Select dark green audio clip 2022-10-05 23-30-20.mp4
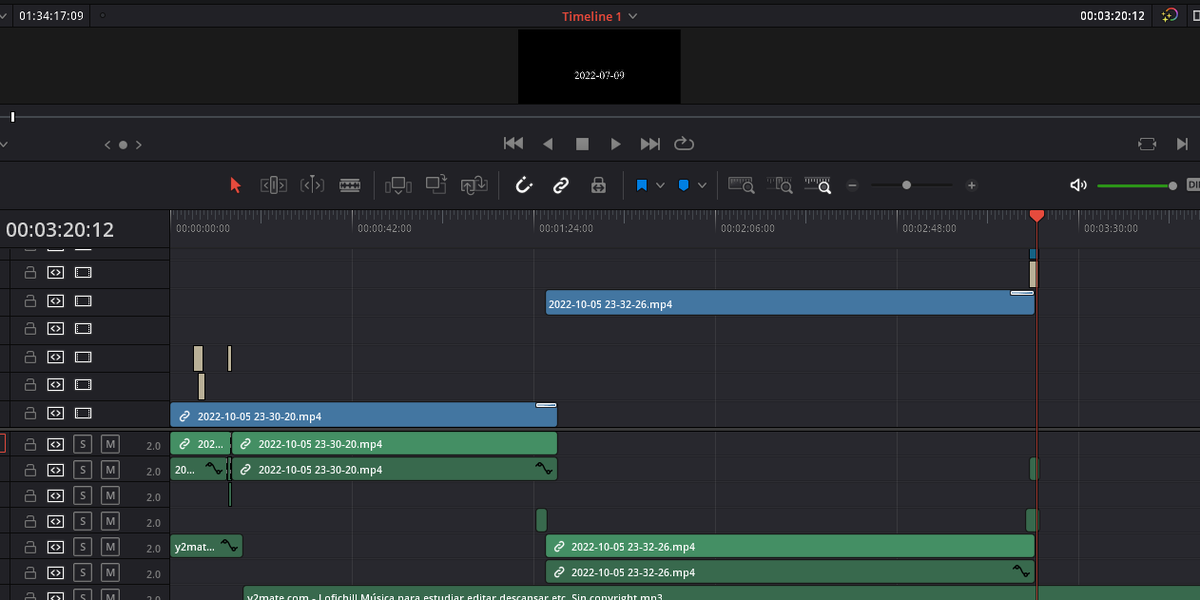Viewport: 1200px width, 600px height. (x=394, y=468)
